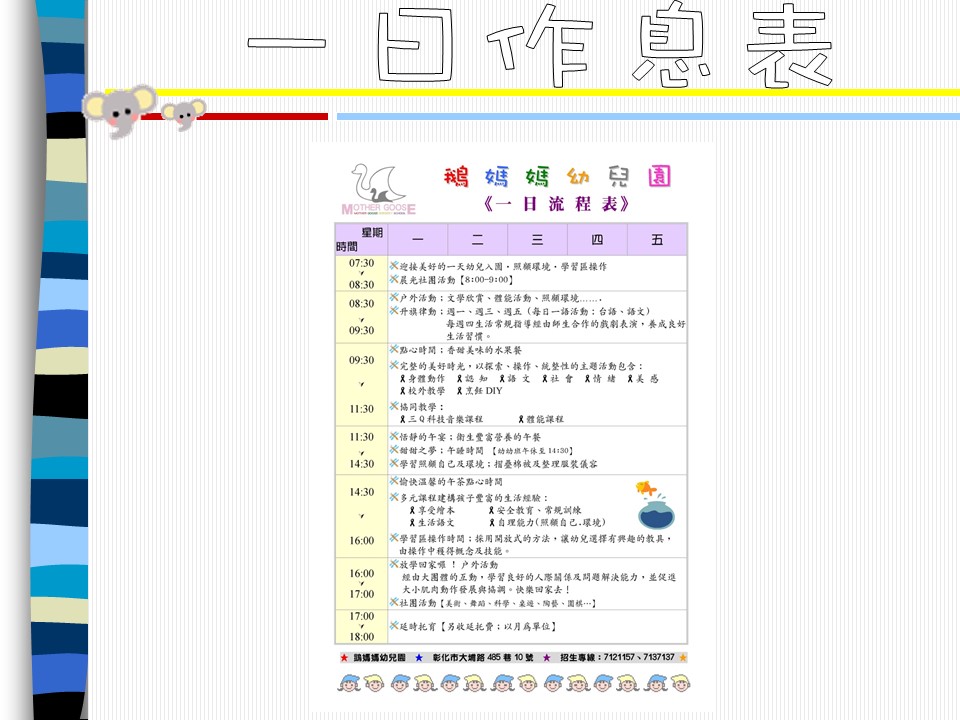This screenshot has height=720, width=960.
Task: Click the small gray mouse clipart
Action: (184, 114)
